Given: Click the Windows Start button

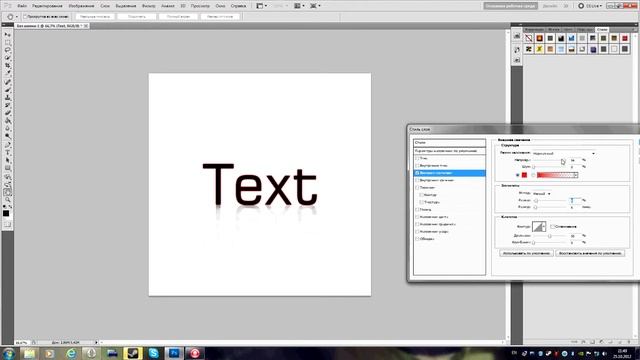Looking at the screenshot, I should coord(8,353).
